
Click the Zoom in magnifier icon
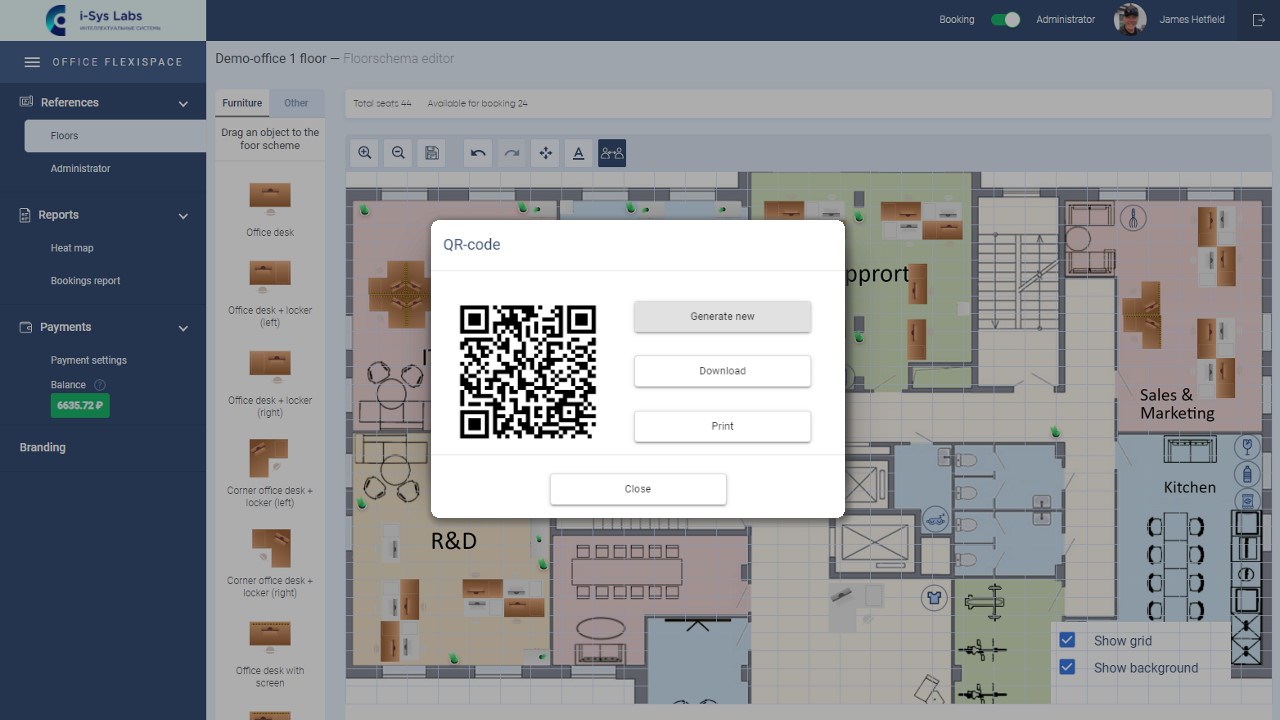[365, 153]
